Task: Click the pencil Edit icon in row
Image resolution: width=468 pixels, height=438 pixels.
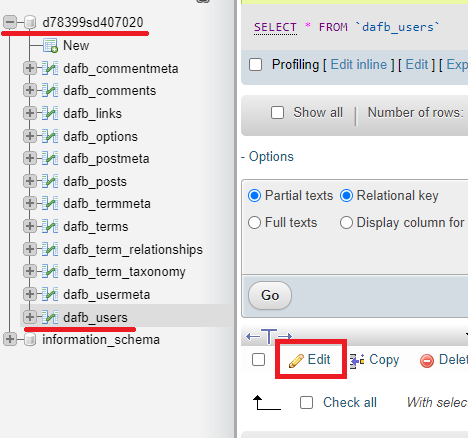Action: pyautogui.click(x=296, y=360)
